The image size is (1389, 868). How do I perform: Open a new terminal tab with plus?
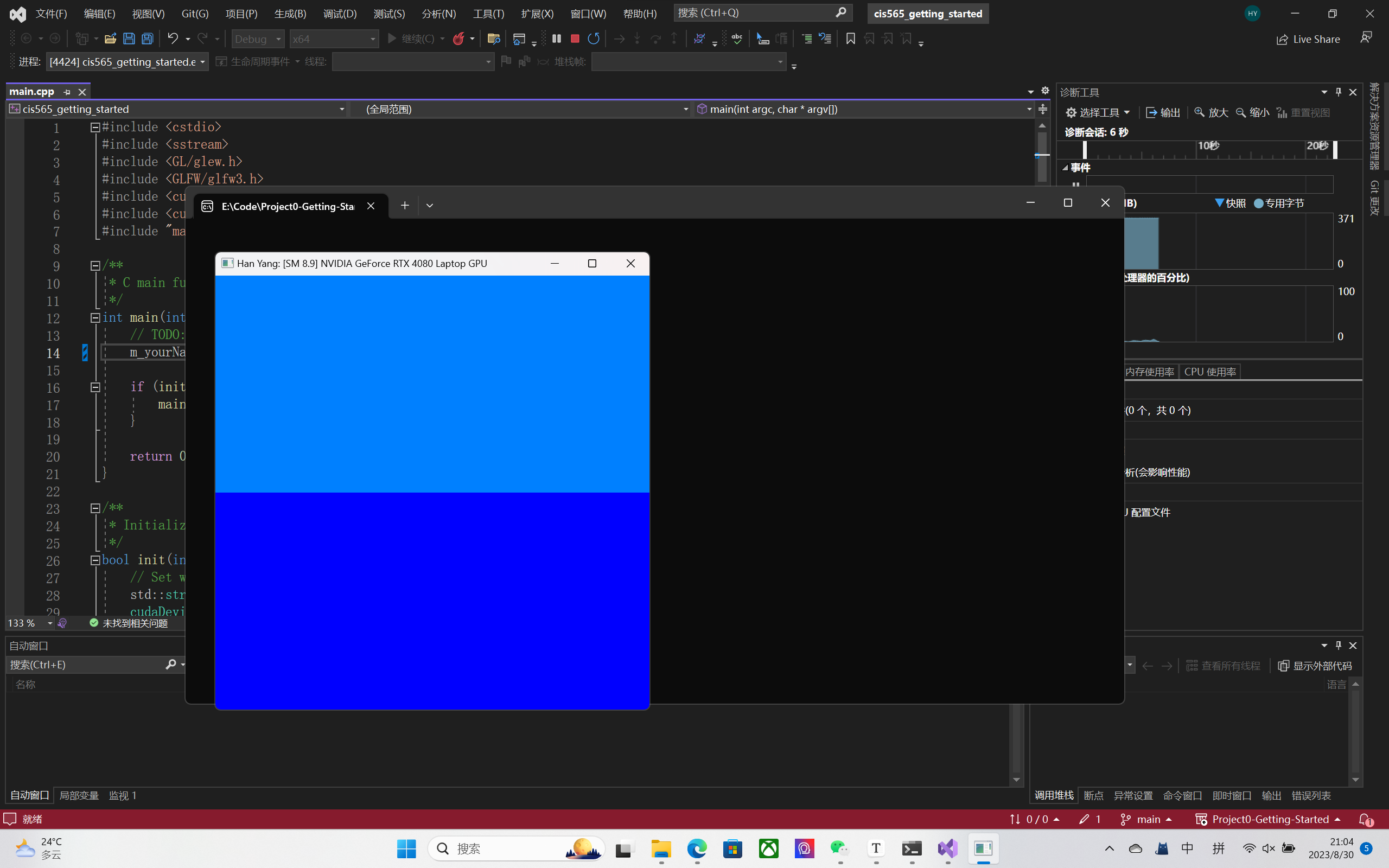coord(405,206)
